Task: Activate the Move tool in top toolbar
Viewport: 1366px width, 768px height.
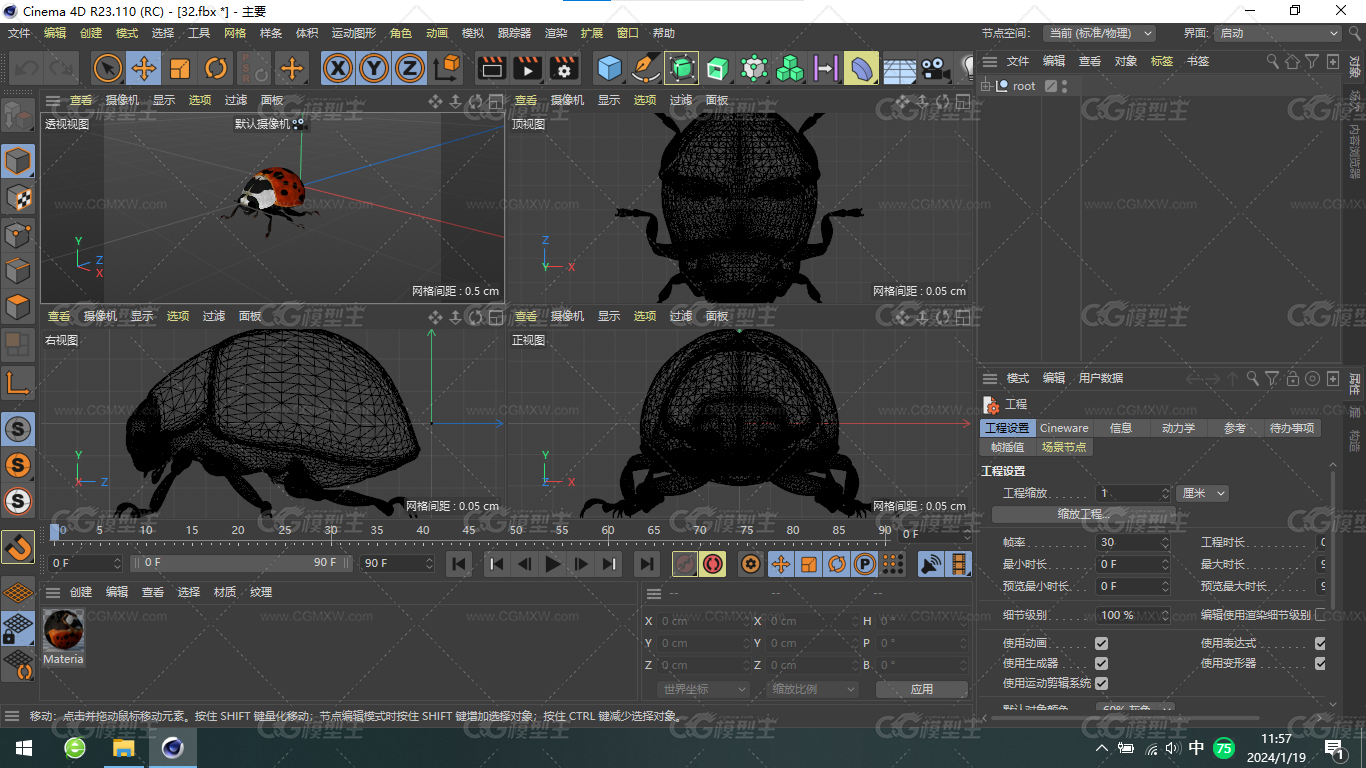Action: (x=144, y=68)
